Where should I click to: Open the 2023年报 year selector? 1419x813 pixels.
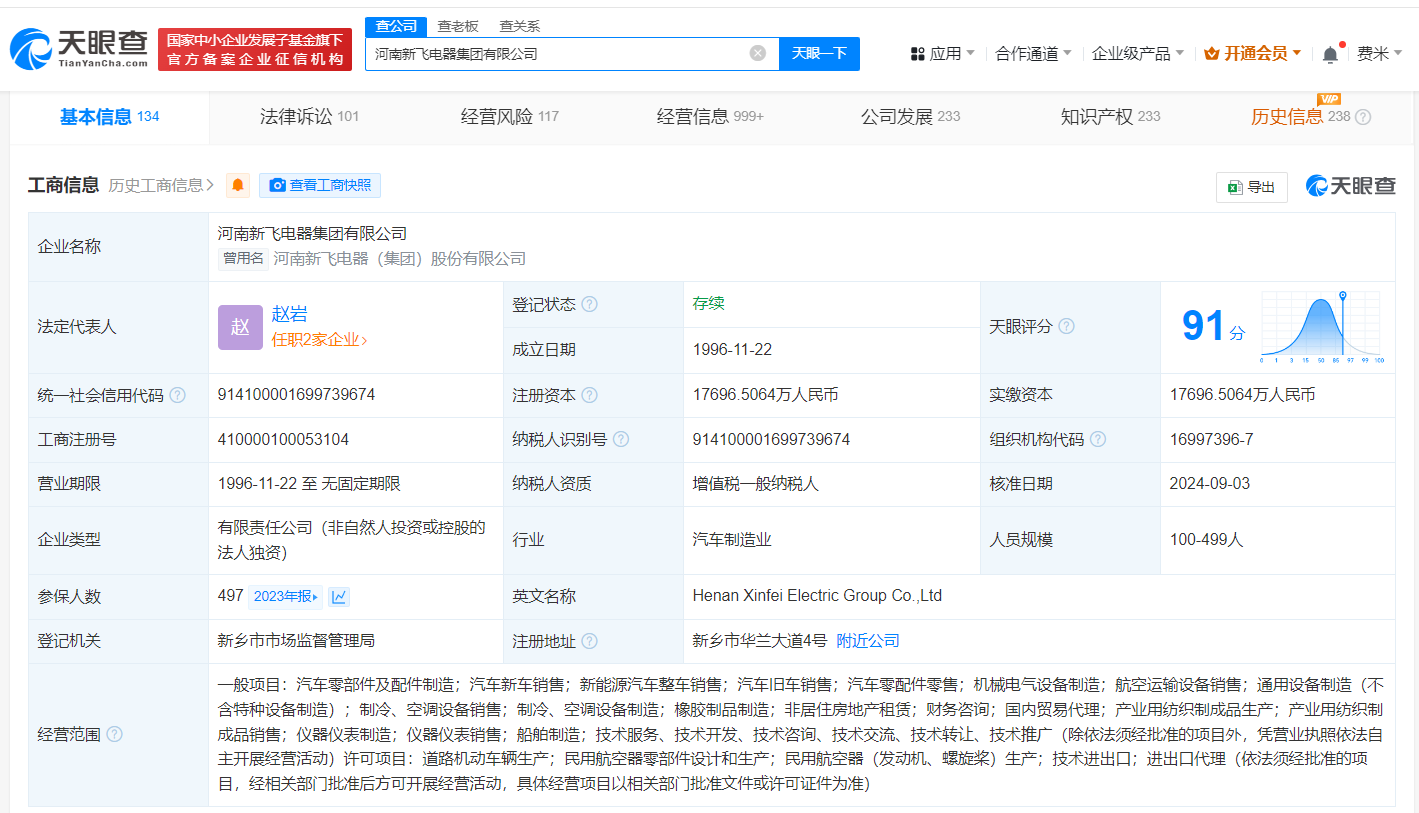point(287,595)
